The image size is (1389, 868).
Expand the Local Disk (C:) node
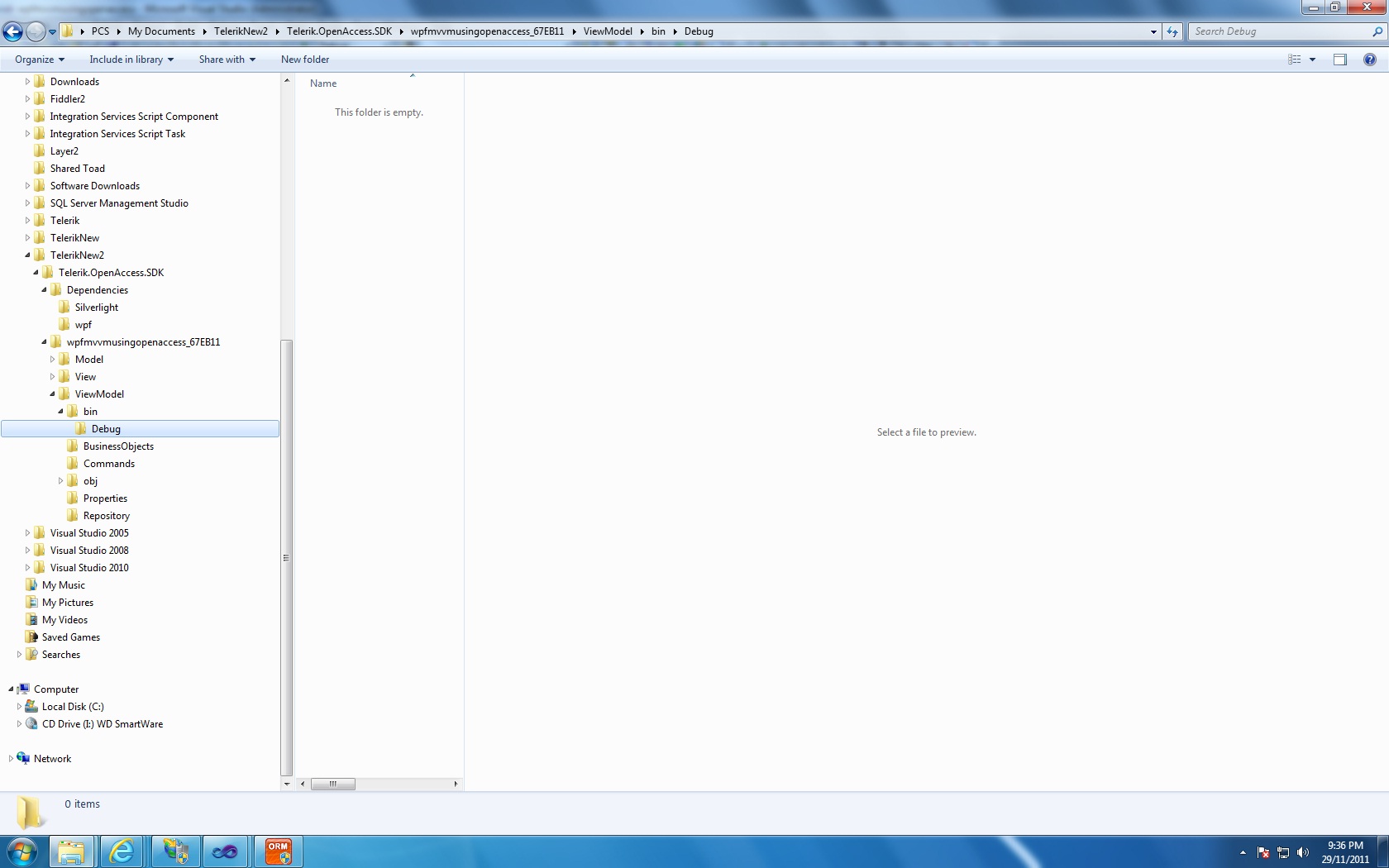tap(19, 707)
